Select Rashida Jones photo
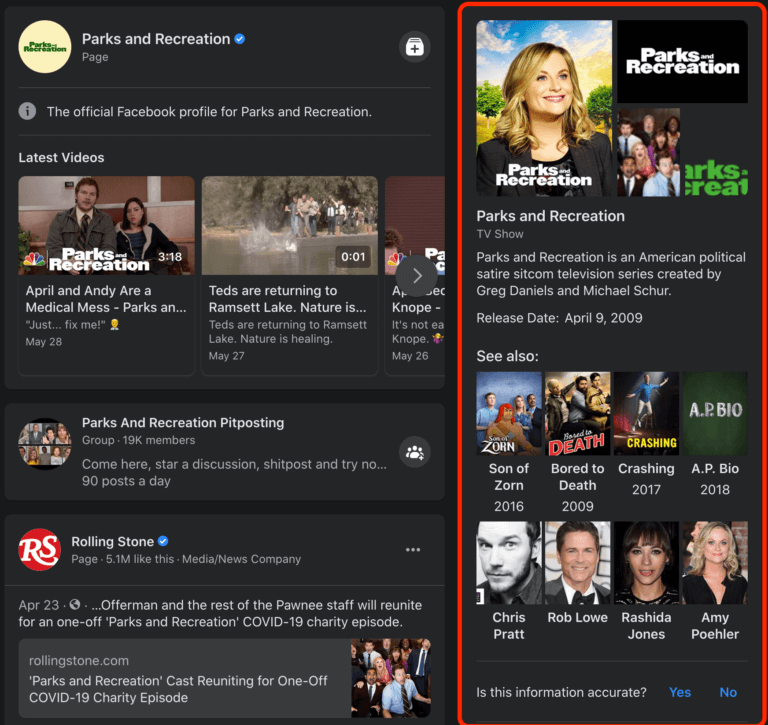The image size is (768, 725). (646, 562)
